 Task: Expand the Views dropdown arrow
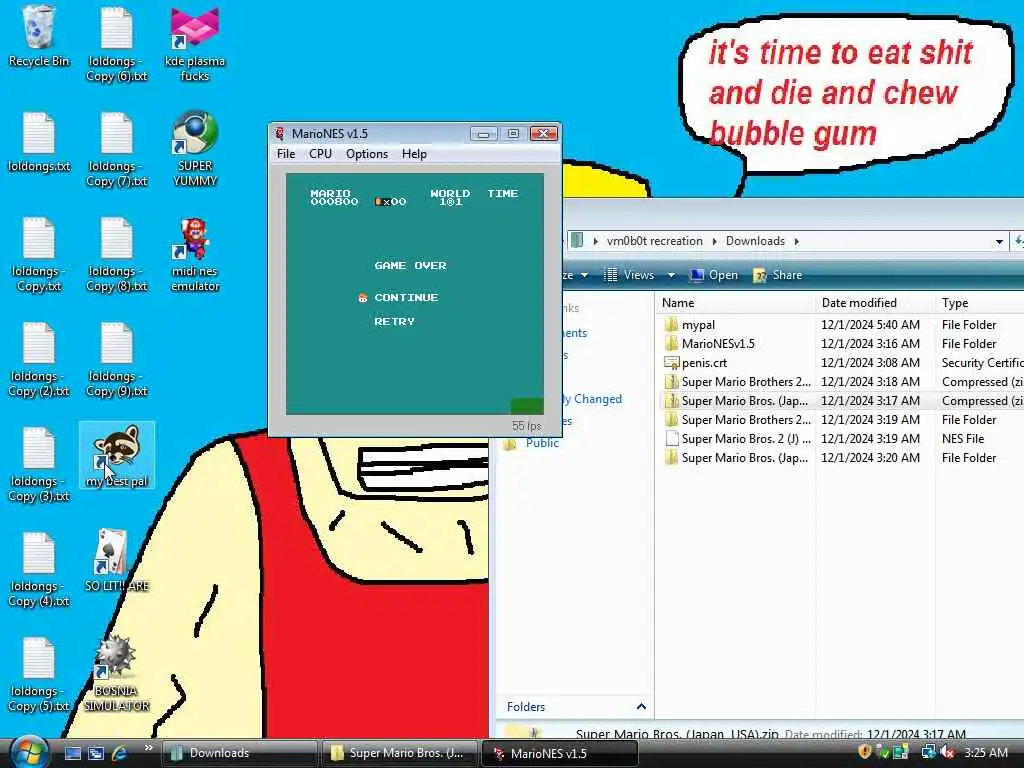[x=671, y=276]
